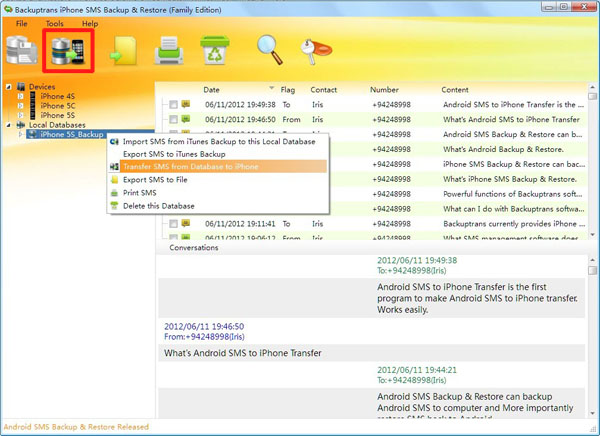Choose Print SMS from context menu
The width and height of the screenshot is (600, 436).
coord(217,193)
